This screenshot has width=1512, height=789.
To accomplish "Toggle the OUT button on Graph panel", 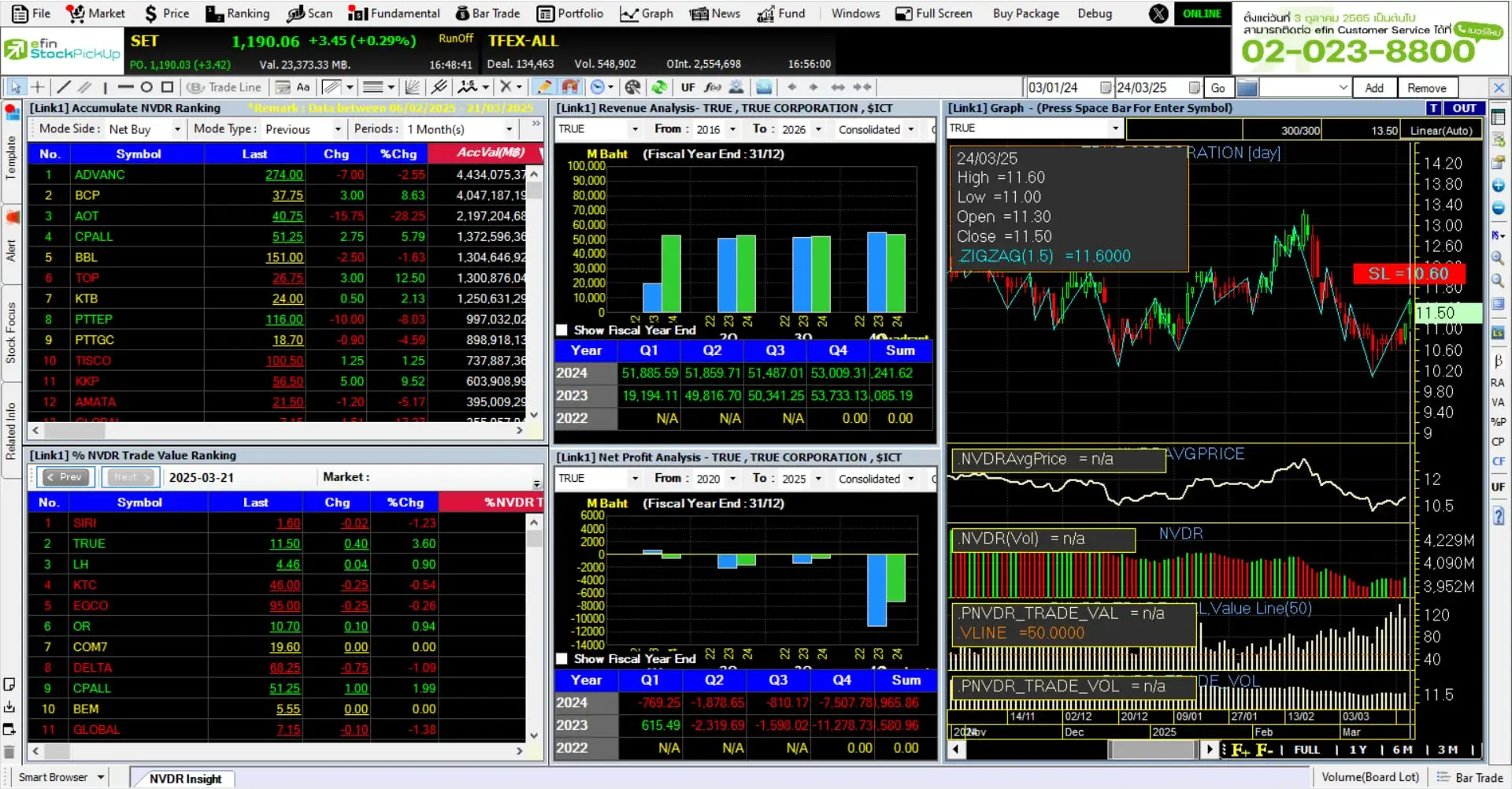I will 1464,108.
